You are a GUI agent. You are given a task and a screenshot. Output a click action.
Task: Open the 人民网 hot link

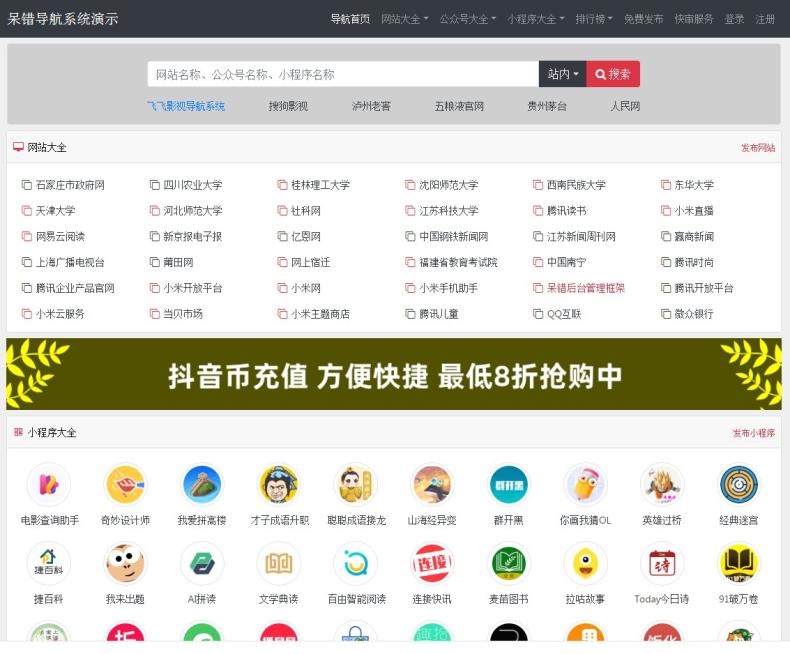click(x=625, y=106)
